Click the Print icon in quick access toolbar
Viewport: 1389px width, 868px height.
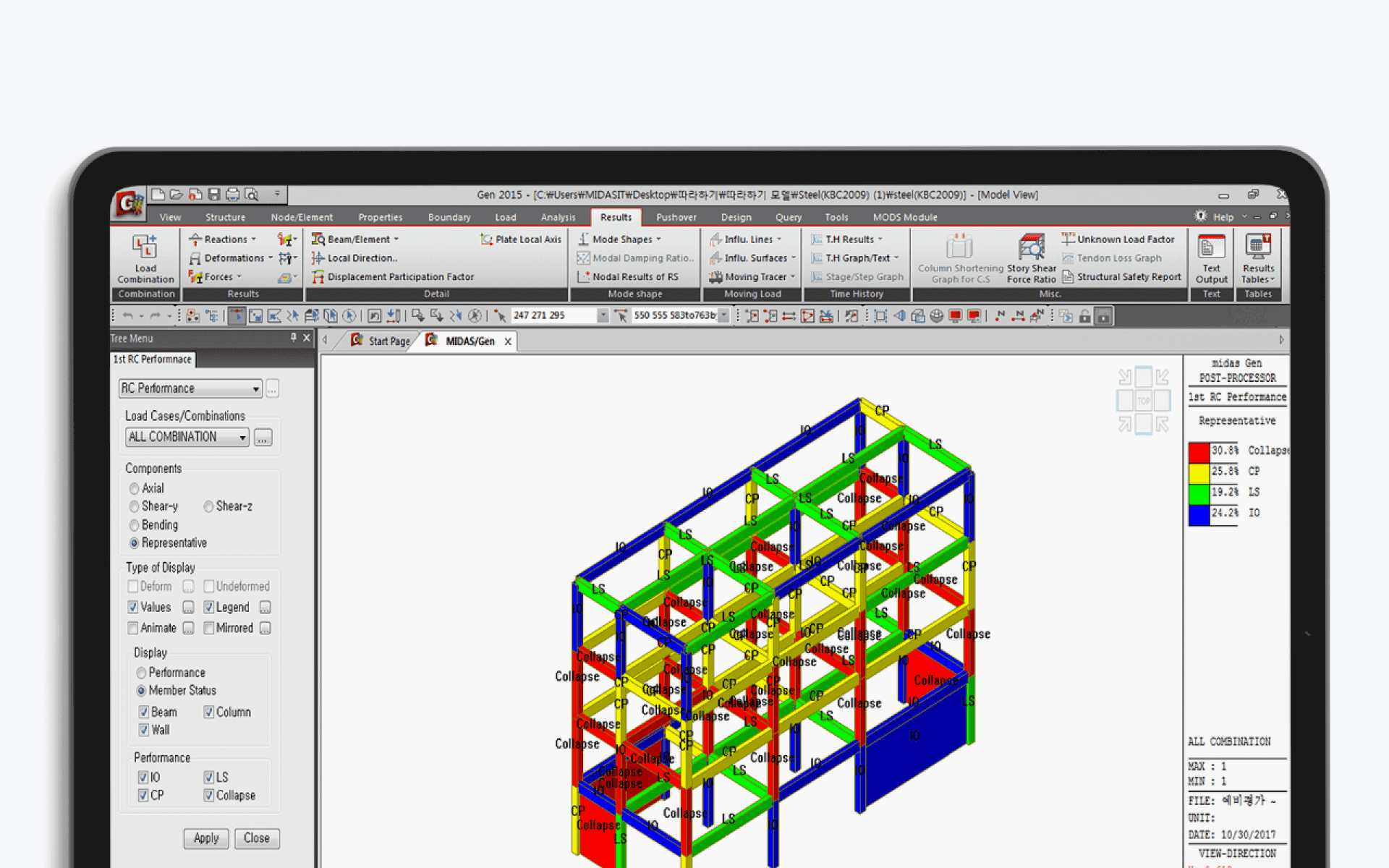(x=232, y=194)
